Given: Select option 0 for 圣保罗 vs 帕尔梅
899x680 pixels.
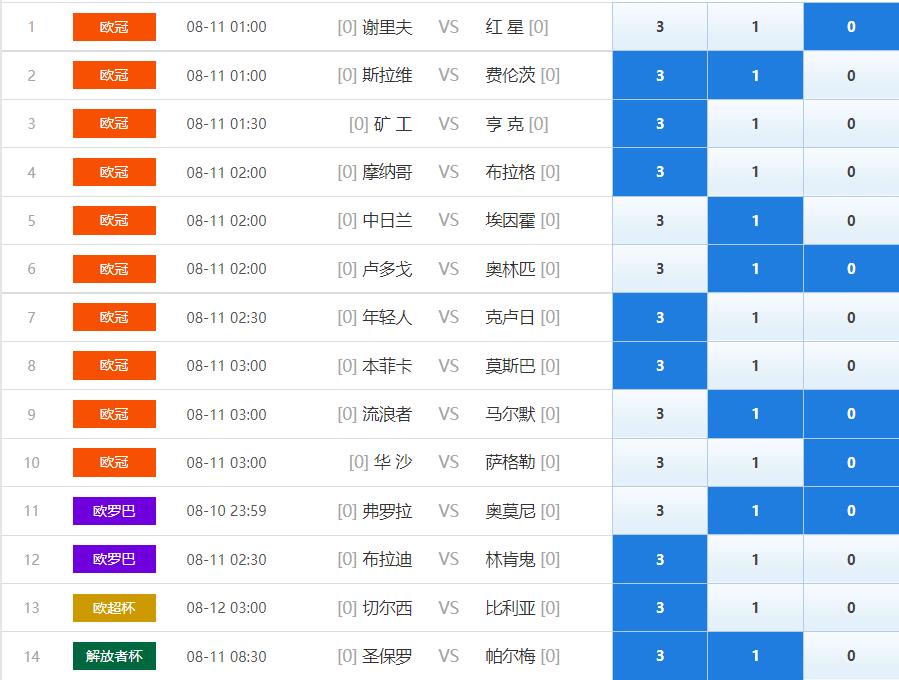Looking at the screenshot, I should point(851,656).
